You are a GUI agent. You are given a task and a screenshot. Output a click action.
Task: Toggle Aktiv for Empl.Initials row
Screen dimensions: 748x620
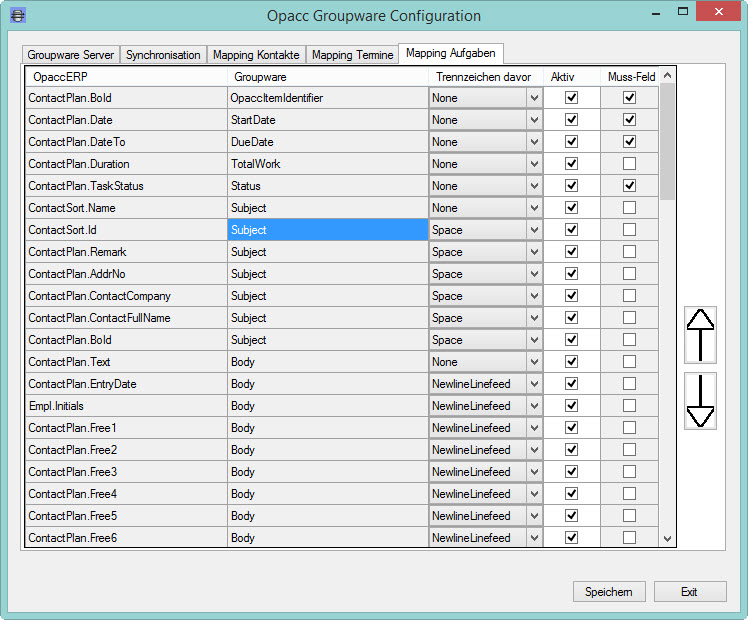(x=571, y=405)
